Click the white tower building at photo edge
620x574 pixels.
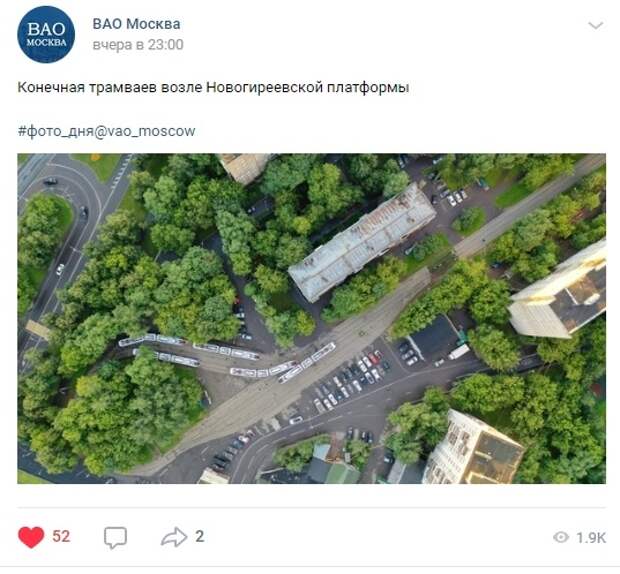pyautogui.click(x=559, y=290)
